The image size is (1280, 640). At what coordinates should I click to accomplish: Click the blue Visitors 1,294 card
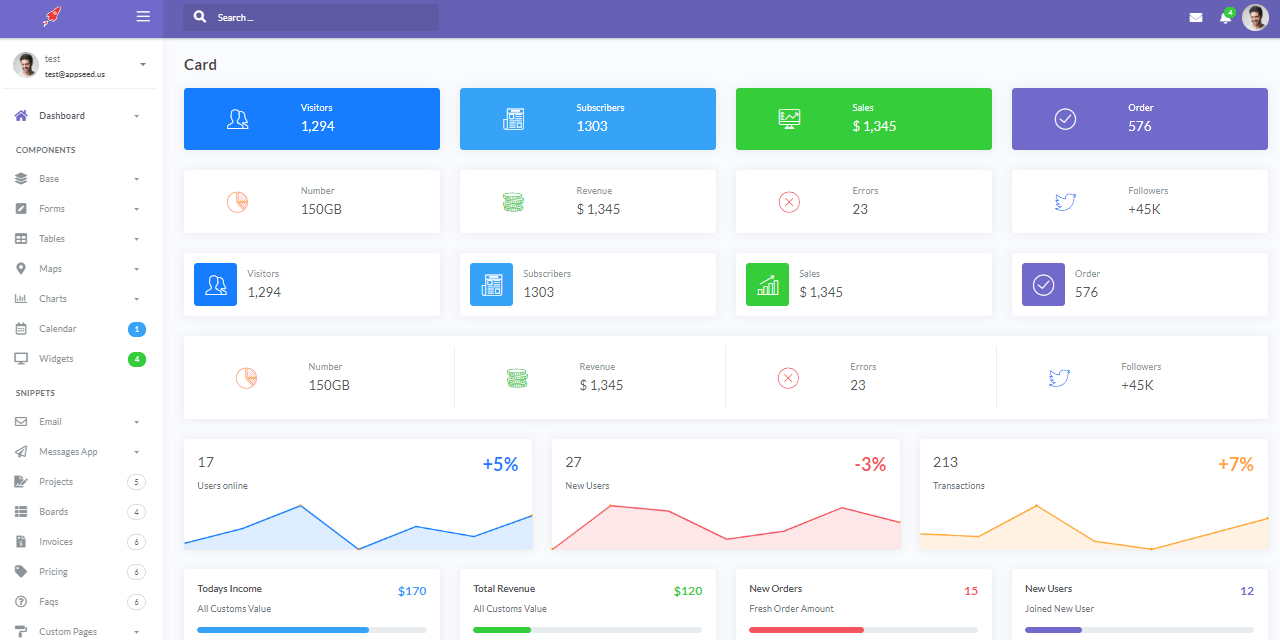click(x=311, y=118)
